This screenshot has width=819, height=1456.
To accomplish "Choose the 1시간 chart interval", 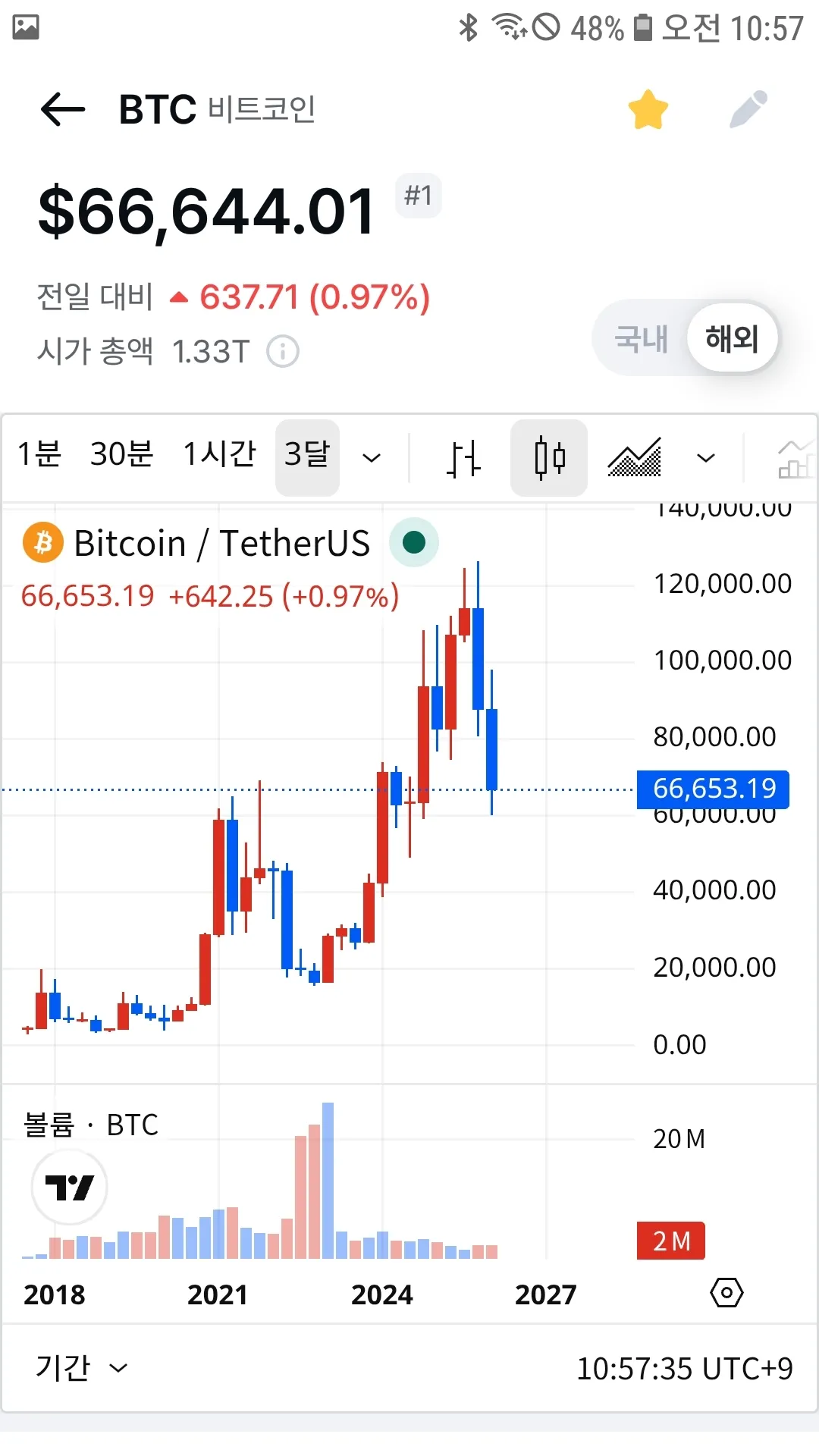I will [220, 455].
